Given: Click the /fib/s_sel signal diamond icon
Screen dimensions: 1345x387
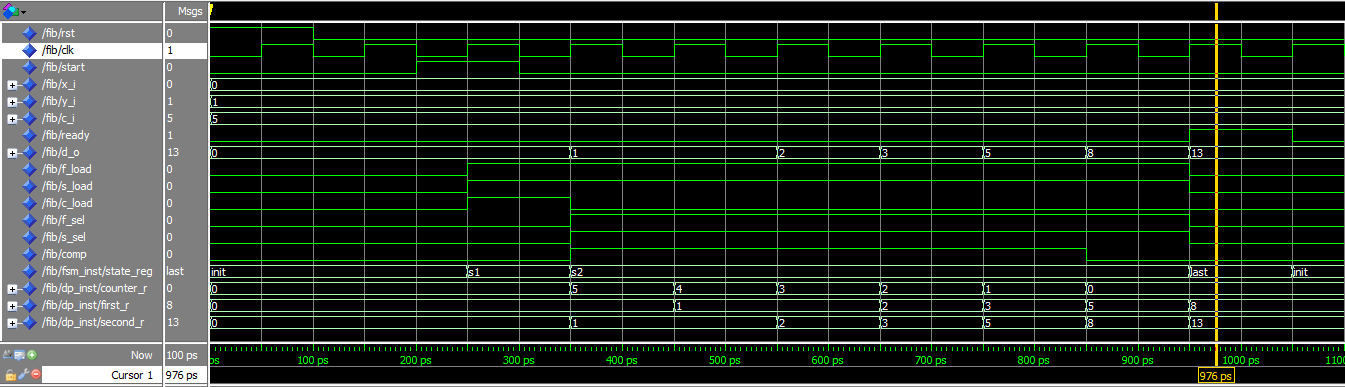Looking at the screenshot, I should (29, 237).
